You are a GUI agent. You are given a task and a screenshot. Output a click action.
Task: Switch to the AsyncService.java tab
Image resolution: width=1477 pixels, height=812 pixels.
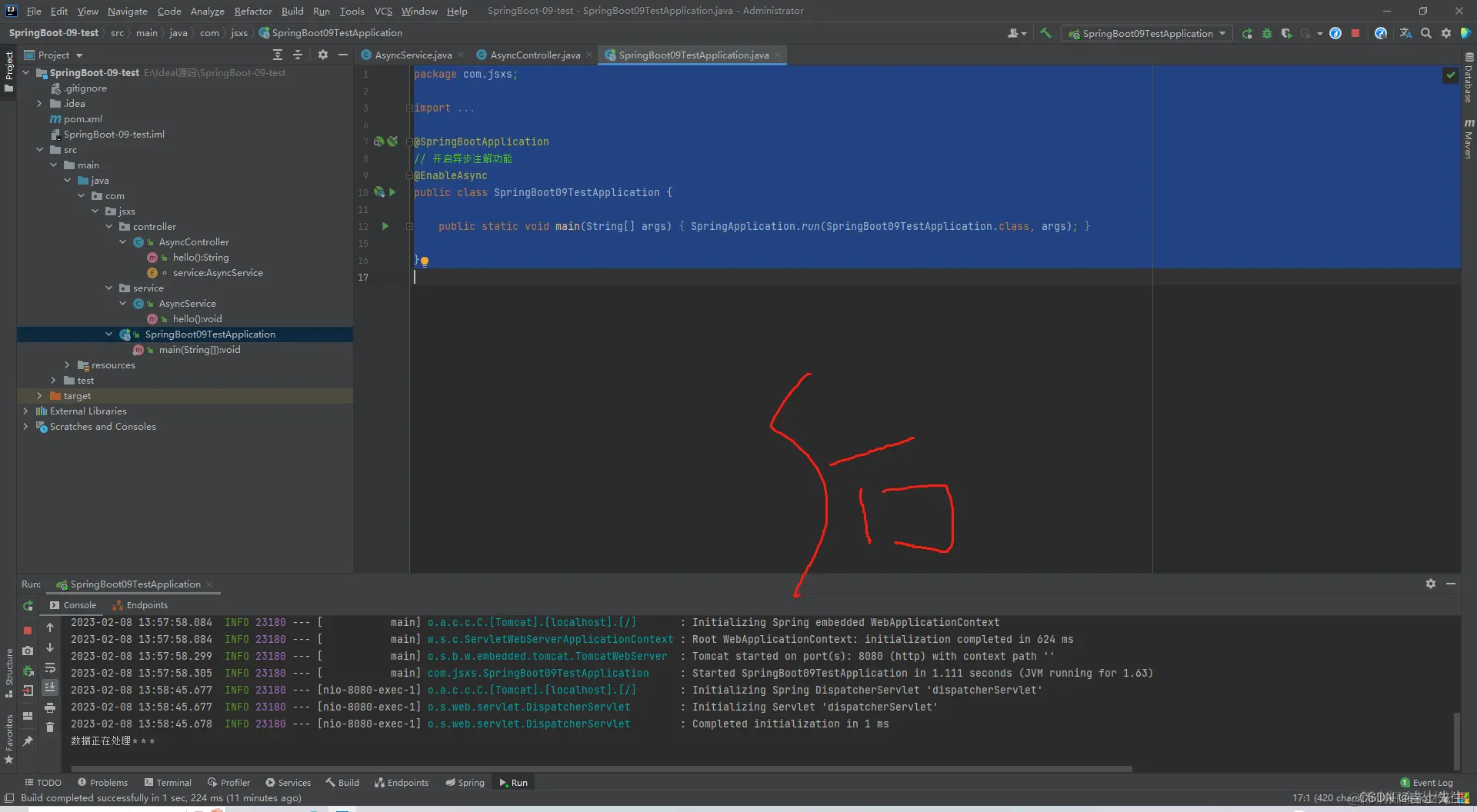tap(413, 55)
